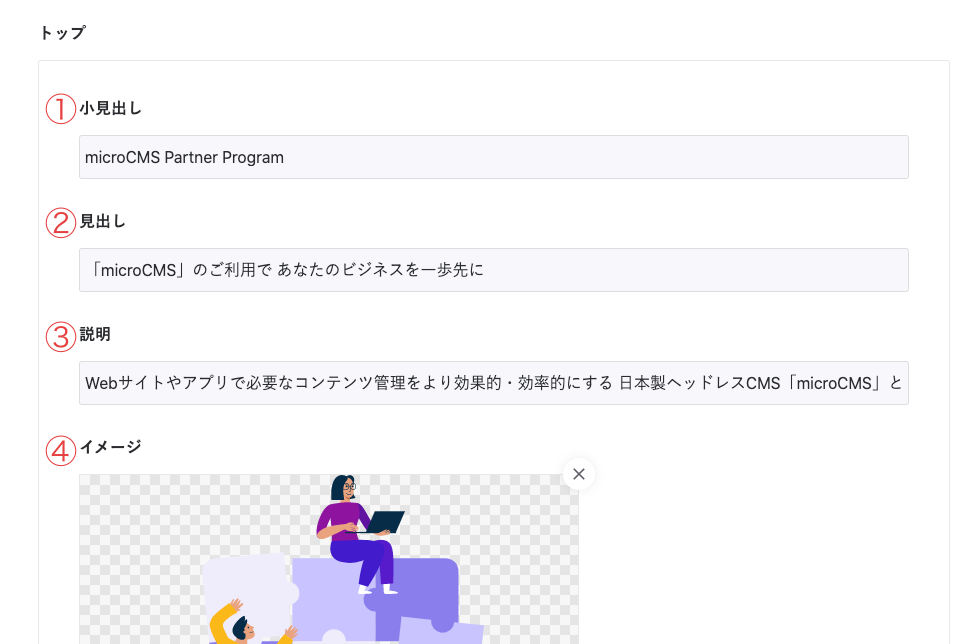Click the 説明 field label

[x=95, y=334]
